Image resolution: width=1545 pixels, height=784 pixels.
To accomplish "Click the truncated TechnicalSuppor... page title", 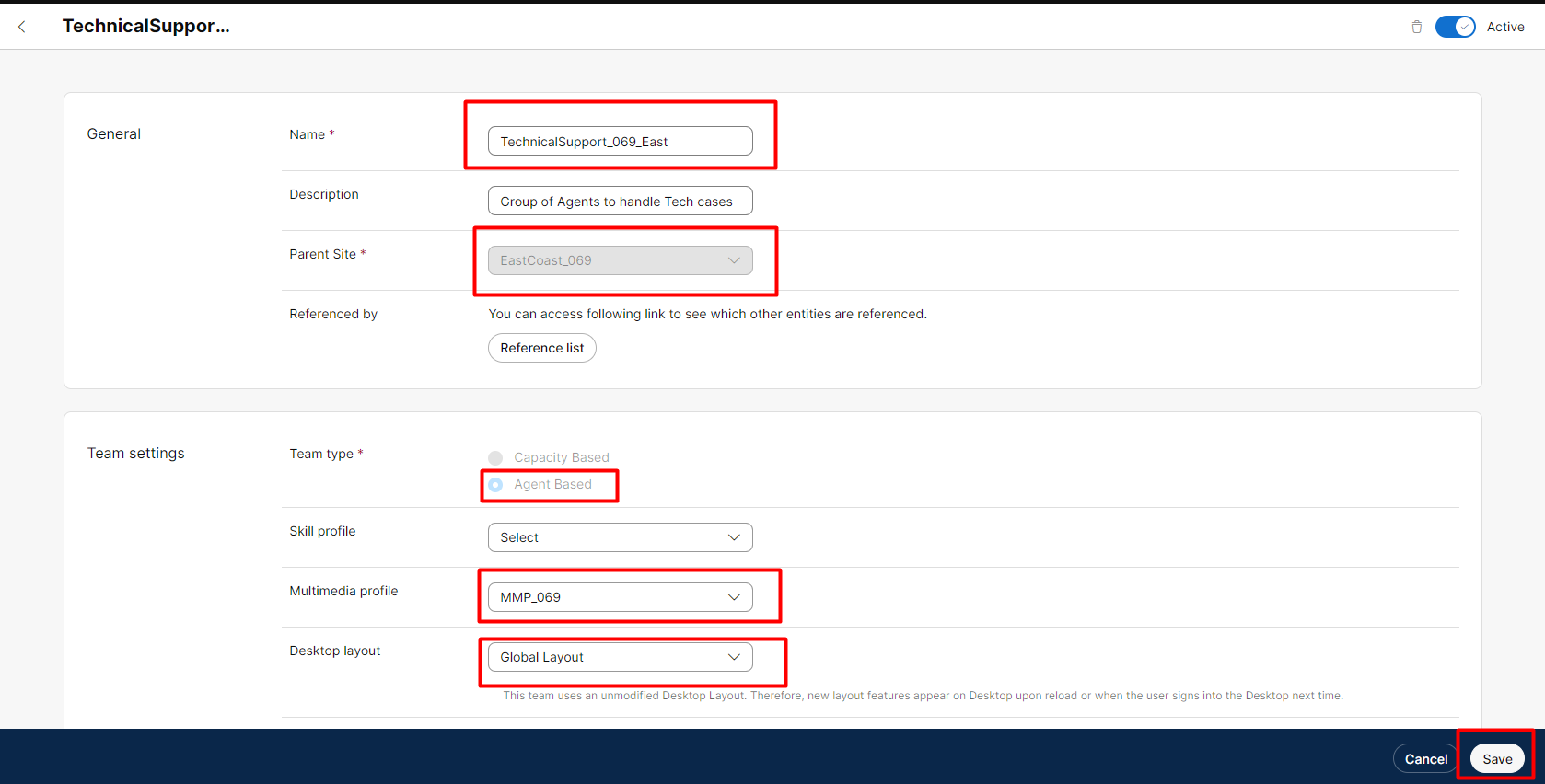I will [x=145, y=26].
